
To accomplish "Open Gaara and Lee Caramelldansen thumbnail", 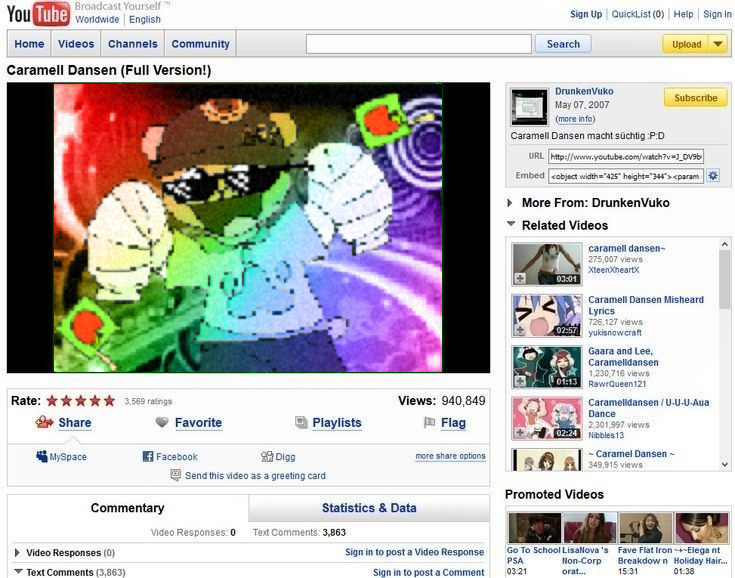I will pos(547,367).
